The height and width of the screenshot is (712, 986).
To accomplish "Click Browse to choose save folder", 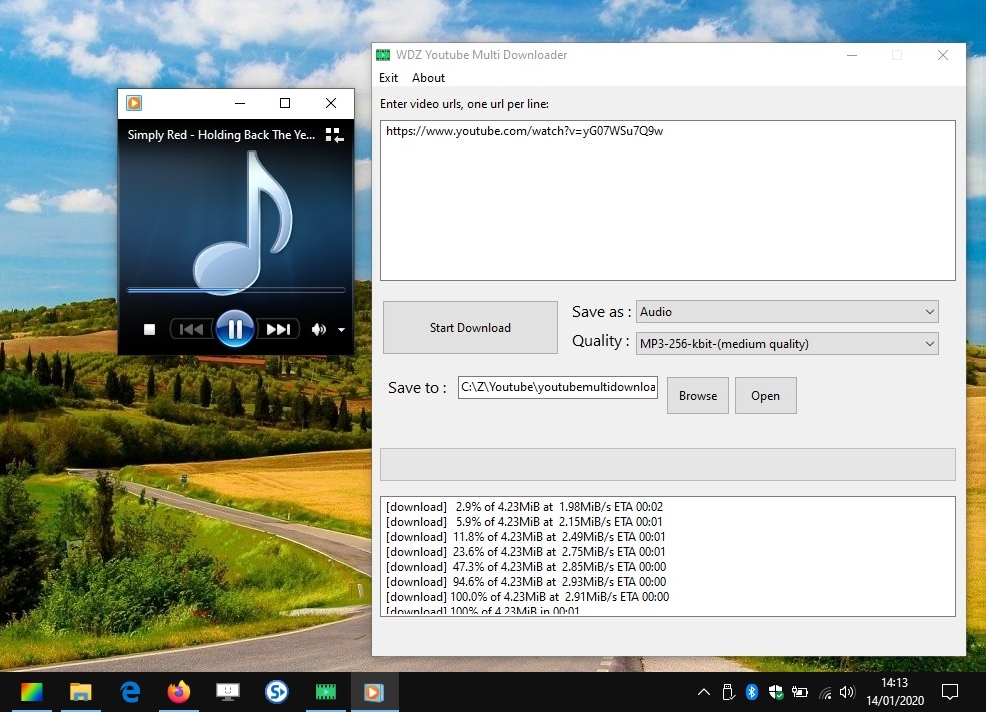I will click(x=698, y=396).
